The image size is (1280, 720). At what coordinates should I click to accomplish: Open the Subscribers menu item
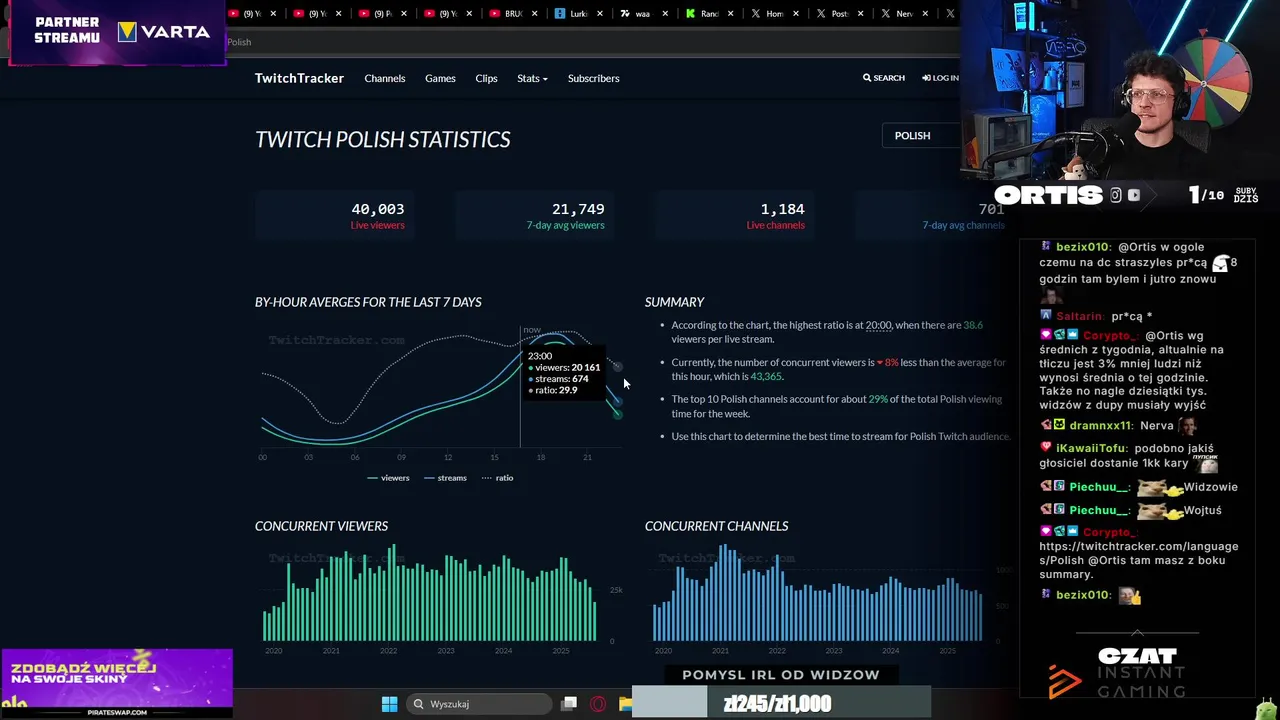594,78
